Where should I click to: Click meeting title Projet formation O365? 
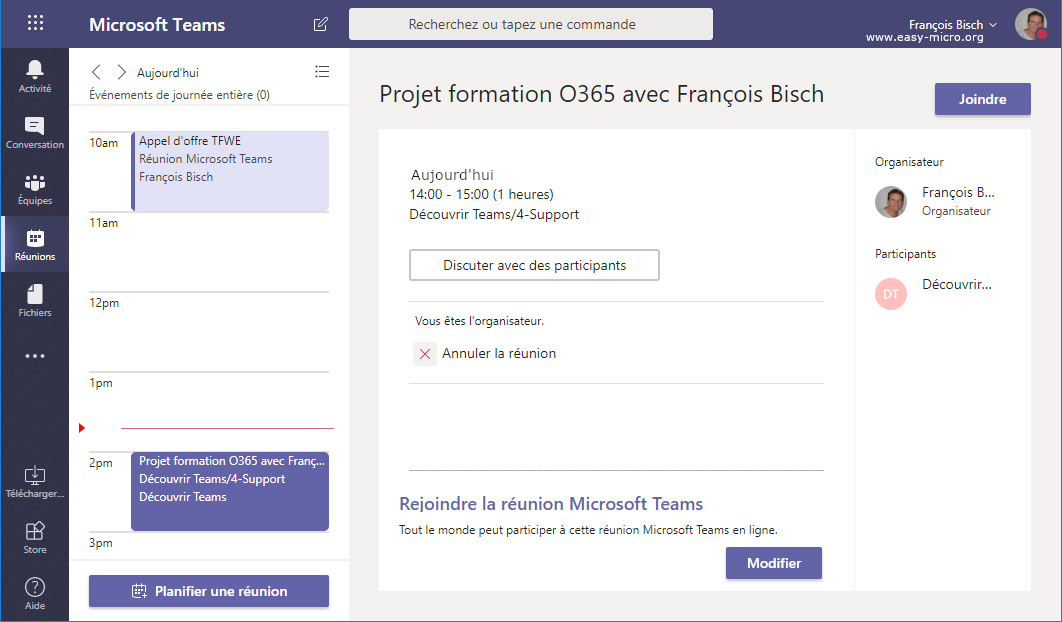click(x=601, y=94)
